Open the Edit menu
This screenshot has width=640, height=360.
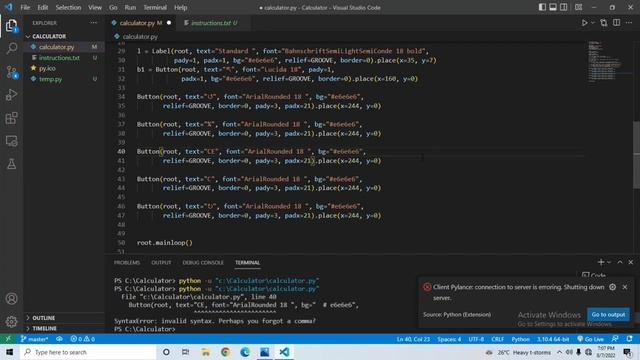[x=42, y=7]
